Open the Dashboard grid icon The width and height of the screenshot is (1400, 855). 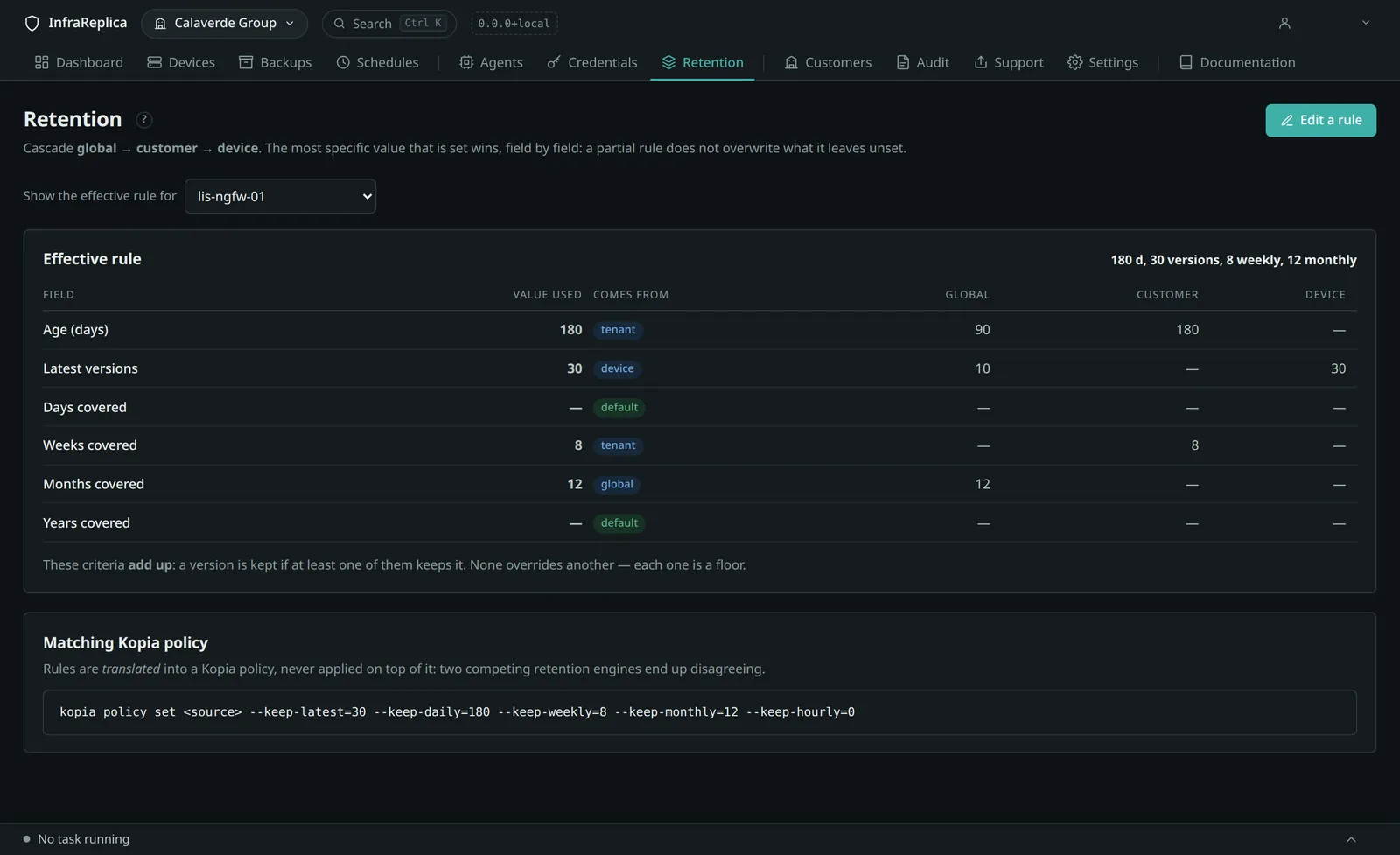(41, 62)
